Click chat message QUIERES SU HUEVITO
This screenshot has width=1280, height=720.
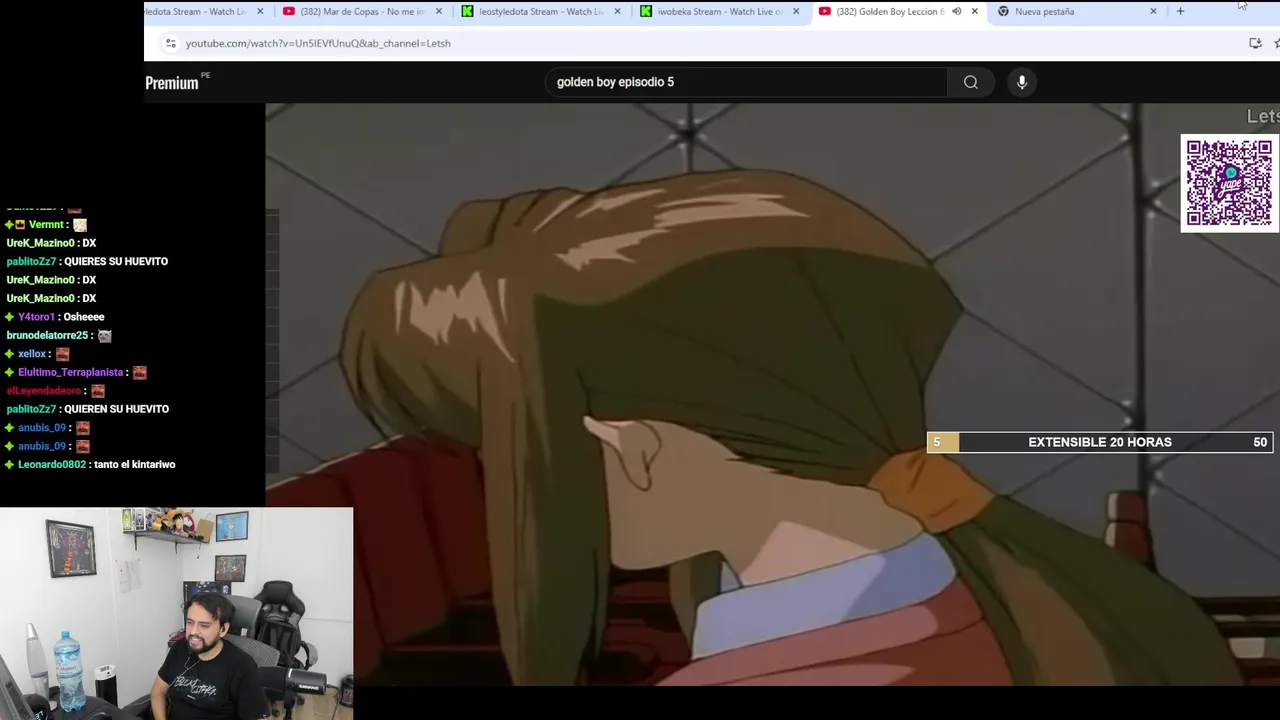[116, 261]
